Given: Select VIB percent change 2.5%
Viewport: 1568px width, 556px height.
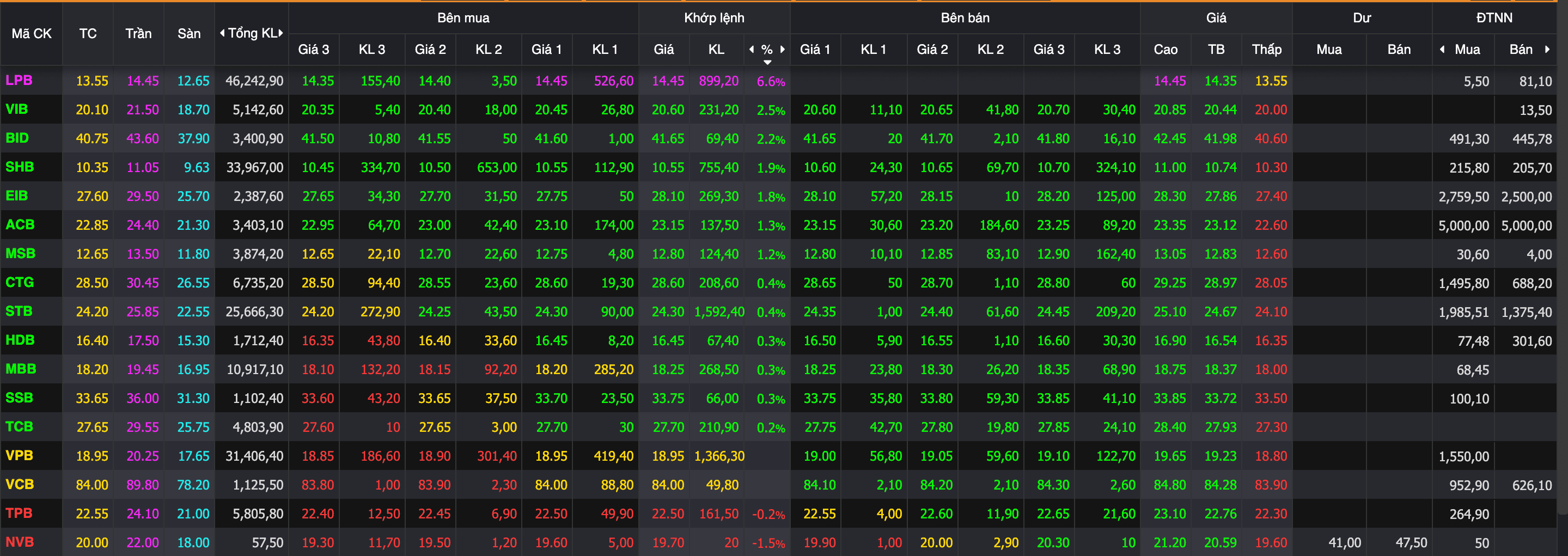Looking at the screenshot, I should (771, 111).
